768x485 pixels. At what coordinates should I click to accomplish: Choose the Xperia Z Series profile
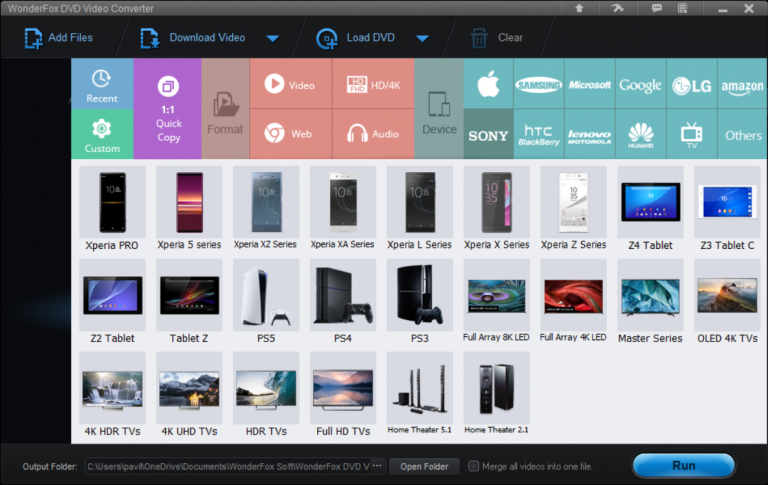pyautogui.click(x=574, y=209)
